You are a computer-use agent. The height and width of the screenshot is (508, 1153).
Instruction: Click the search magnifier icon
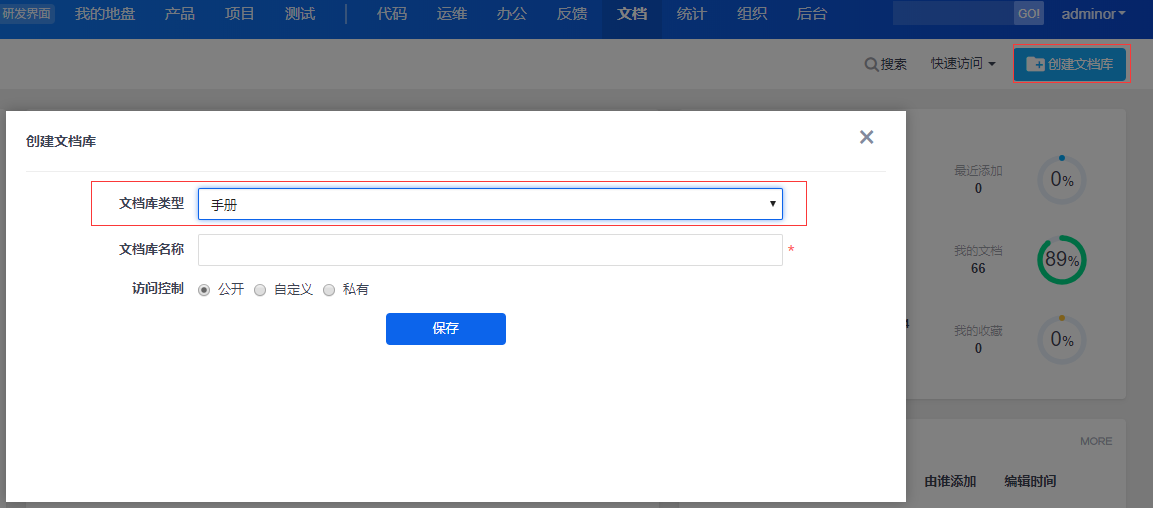[x=871, y=65]
